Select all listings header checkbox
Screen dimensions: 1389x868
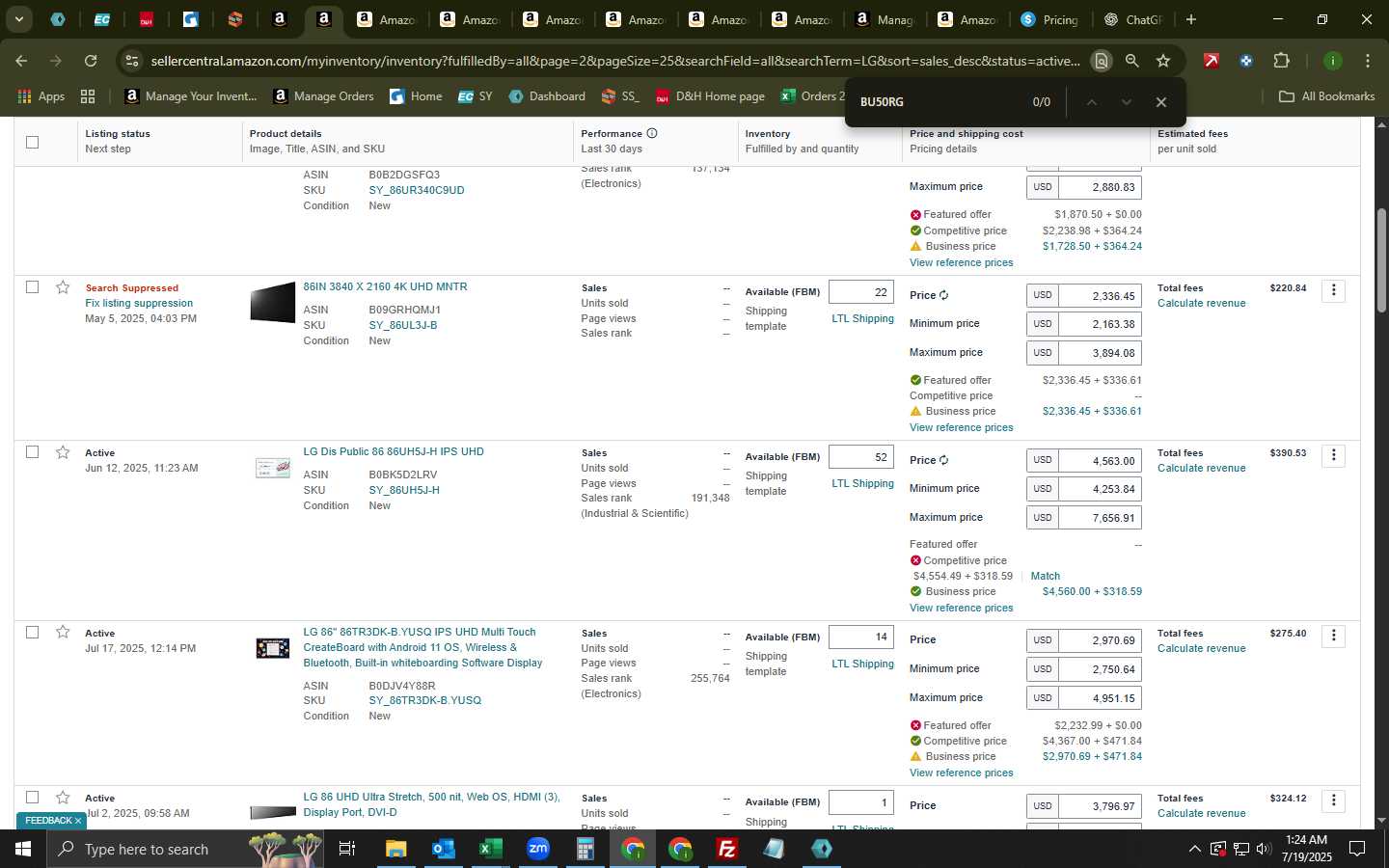click(32, 142)
